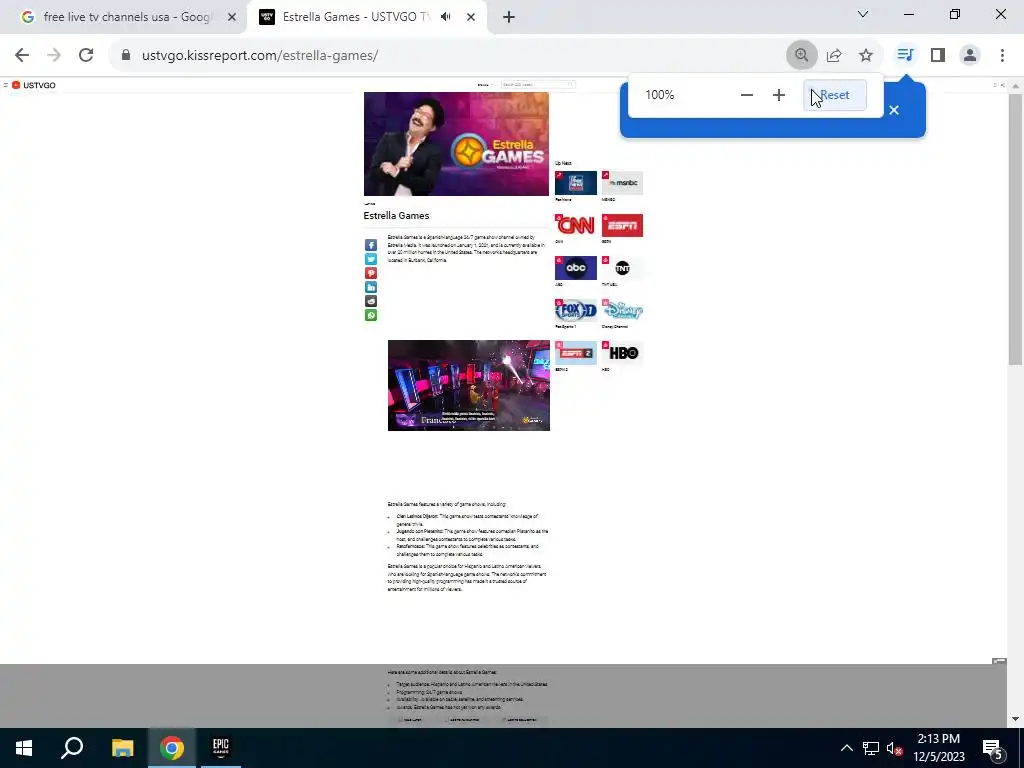Viewport: 1024px width, 768px height.
Task: Open Epic Games Launcher from the taskbar
Action: pyautogui.click(x=221, y=748)
